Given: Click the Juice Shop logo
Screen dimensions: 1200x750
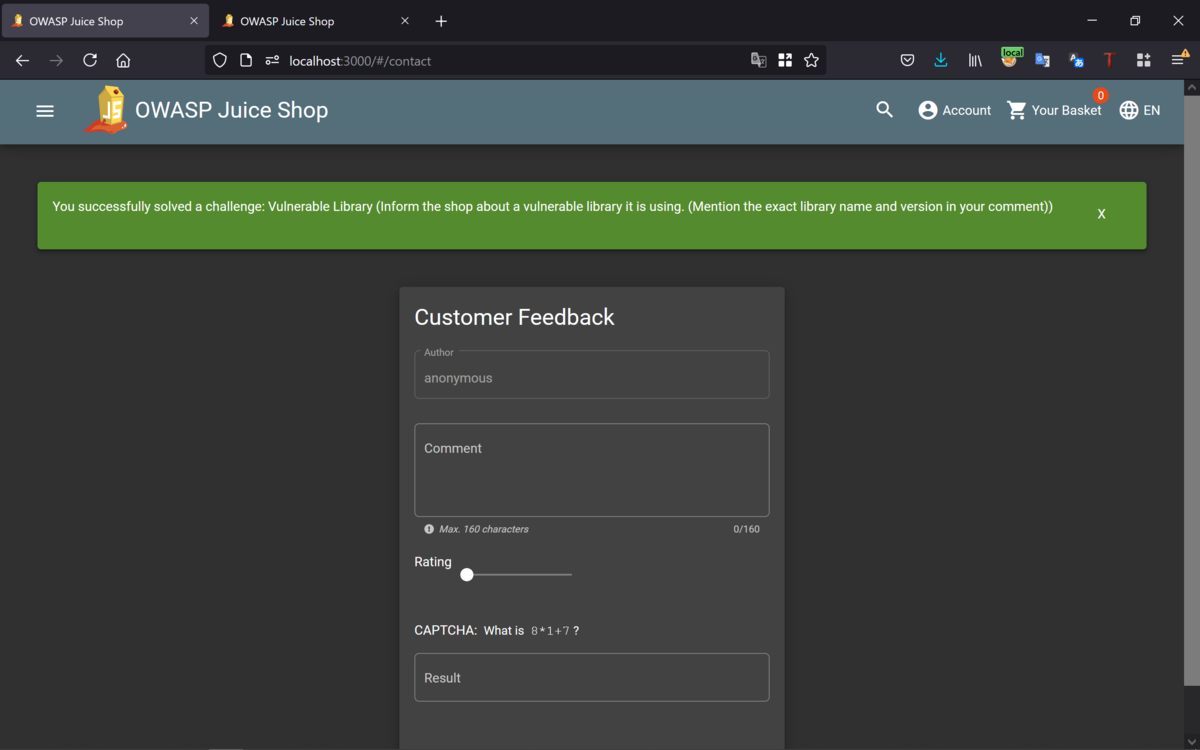Looking at the screenshot, I should click(x=107, y=110).
